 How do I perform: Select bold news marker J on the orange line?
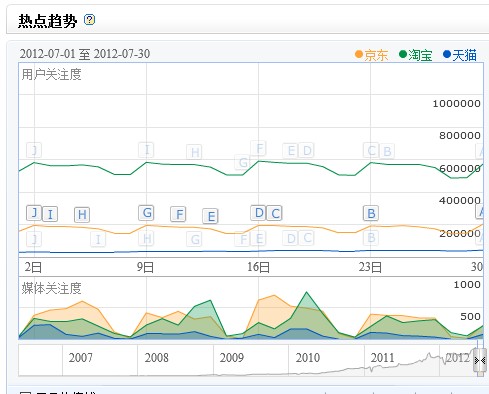tap(34, 213)
